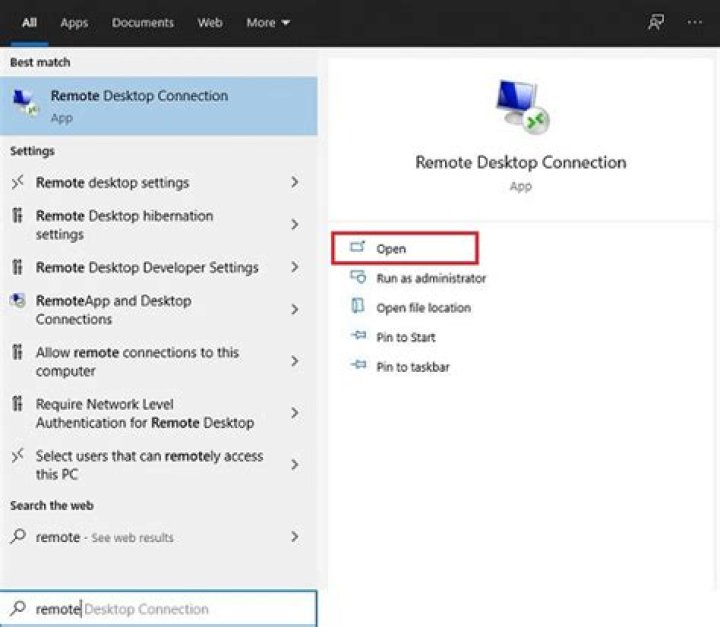Image resolution: width=720 pixels, height=627 pixels.
Task: Expand arrow for Remote Desktop Developer Settings
Action: pos(295,267)
